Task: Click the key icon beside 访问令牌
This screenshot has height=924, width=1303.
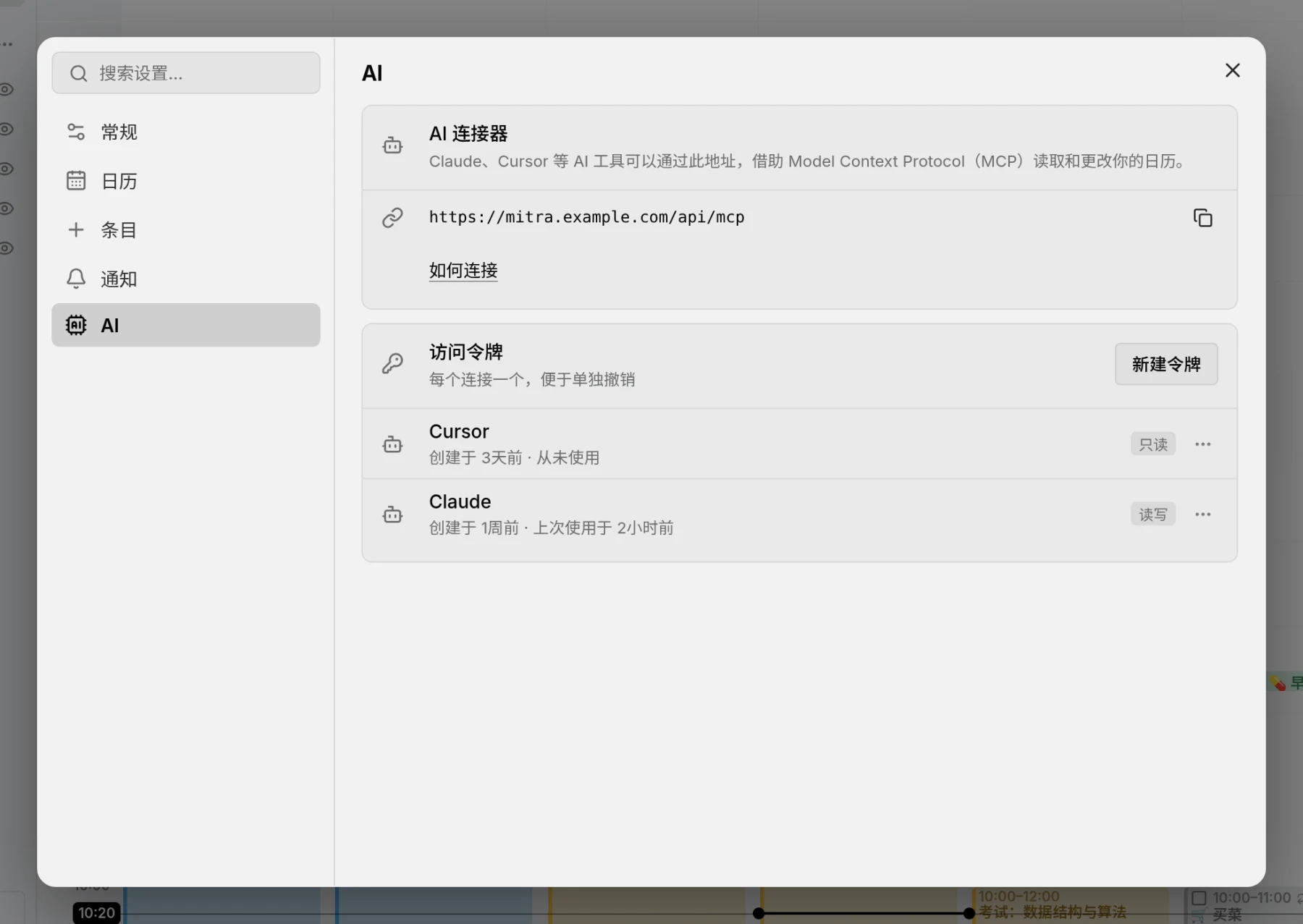Action: coord(392,363)
